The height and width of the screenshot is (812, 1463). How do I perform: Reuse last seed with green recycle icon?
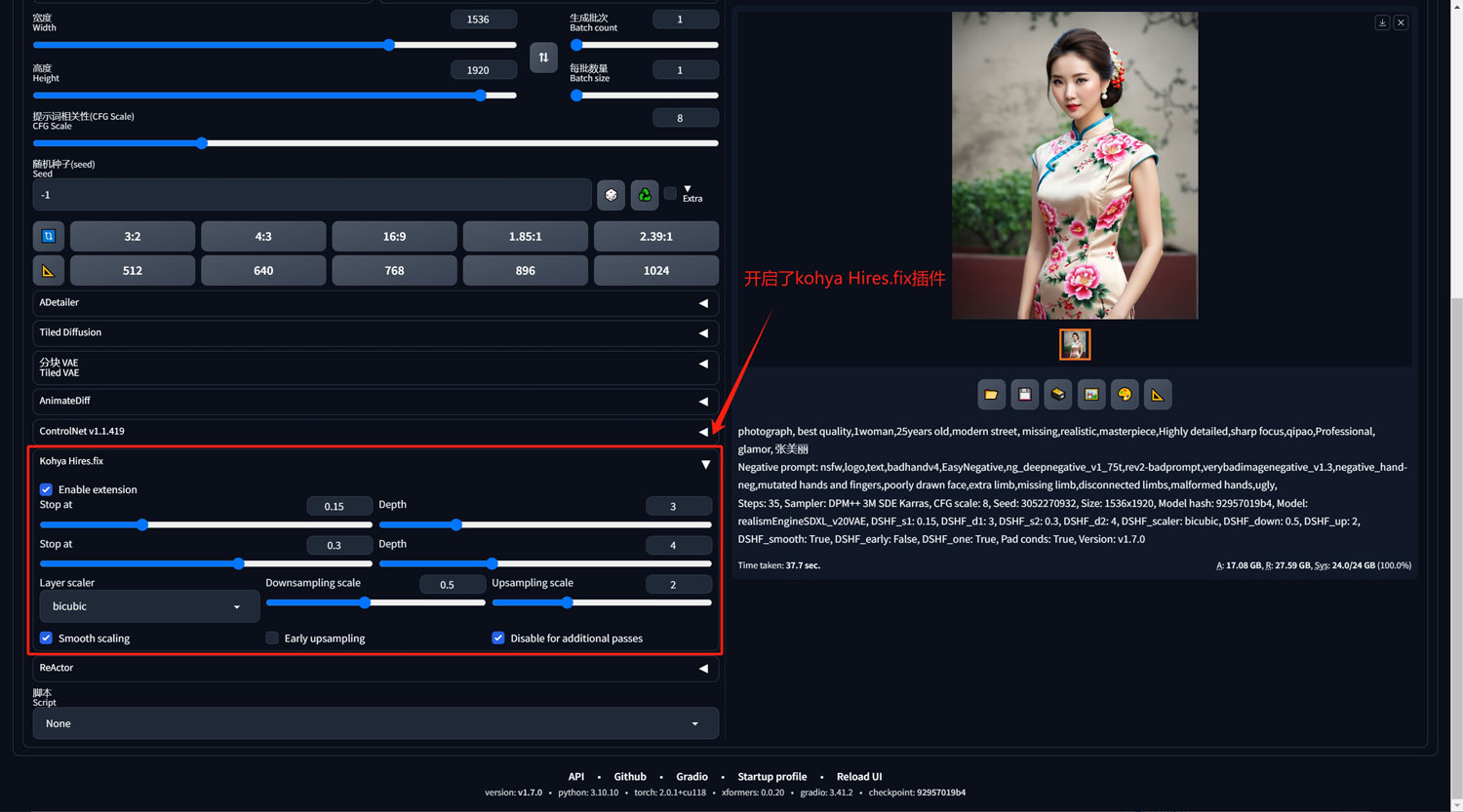(x=645, y=195)
